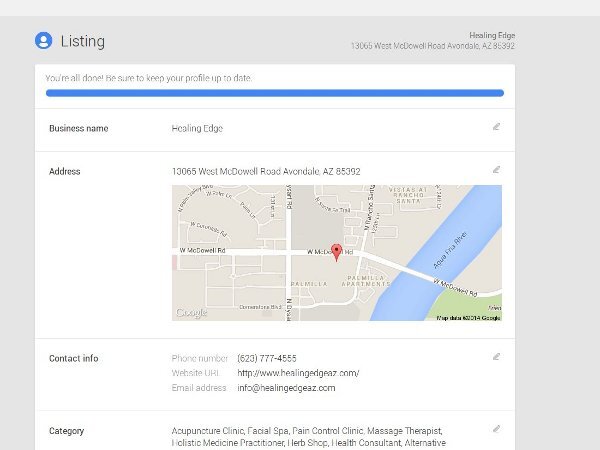Click the header address line at top right
The height and width of the screenshot is (450, 600).
[433, 46]
